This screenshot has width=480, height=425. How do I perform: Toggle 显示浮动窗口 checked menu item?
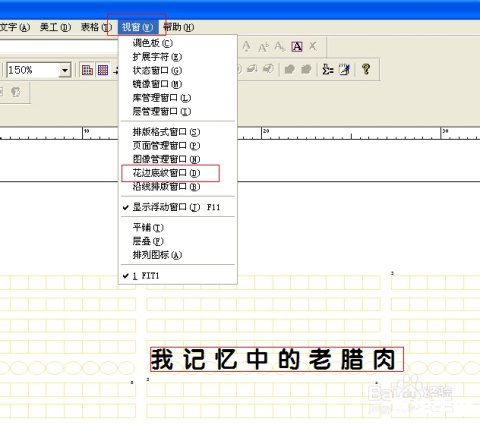[x=178, y=207]
